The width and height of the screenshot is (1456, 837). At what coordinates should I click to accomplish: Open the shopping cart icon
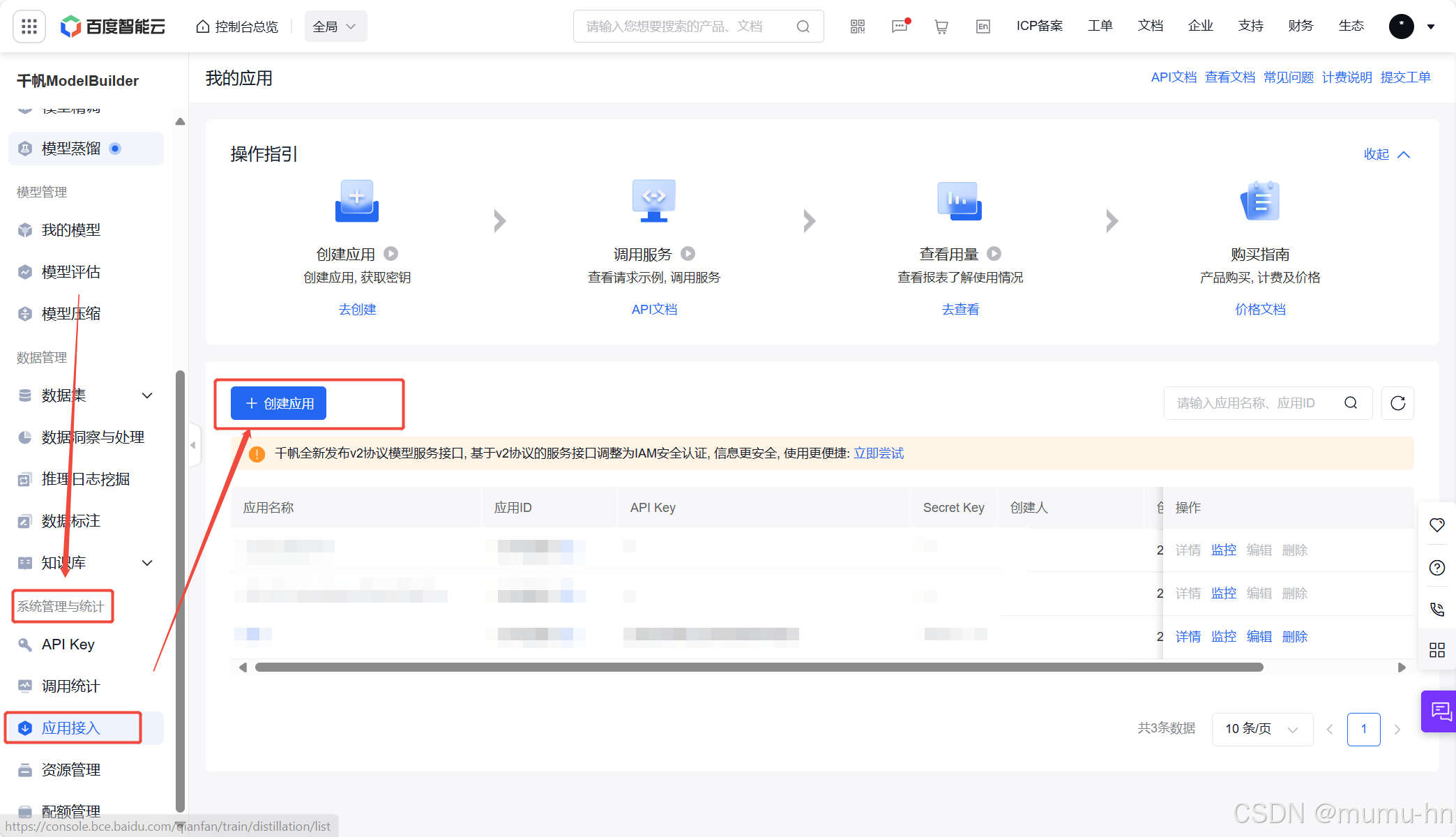coord(941,27)
